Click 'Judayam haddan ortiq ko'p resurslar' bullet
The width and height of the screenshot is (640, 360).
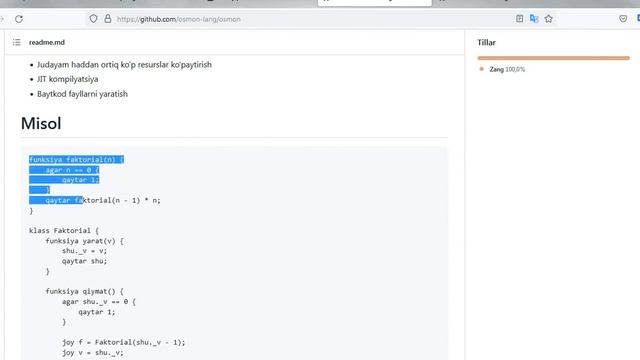(x=124, y=64)
